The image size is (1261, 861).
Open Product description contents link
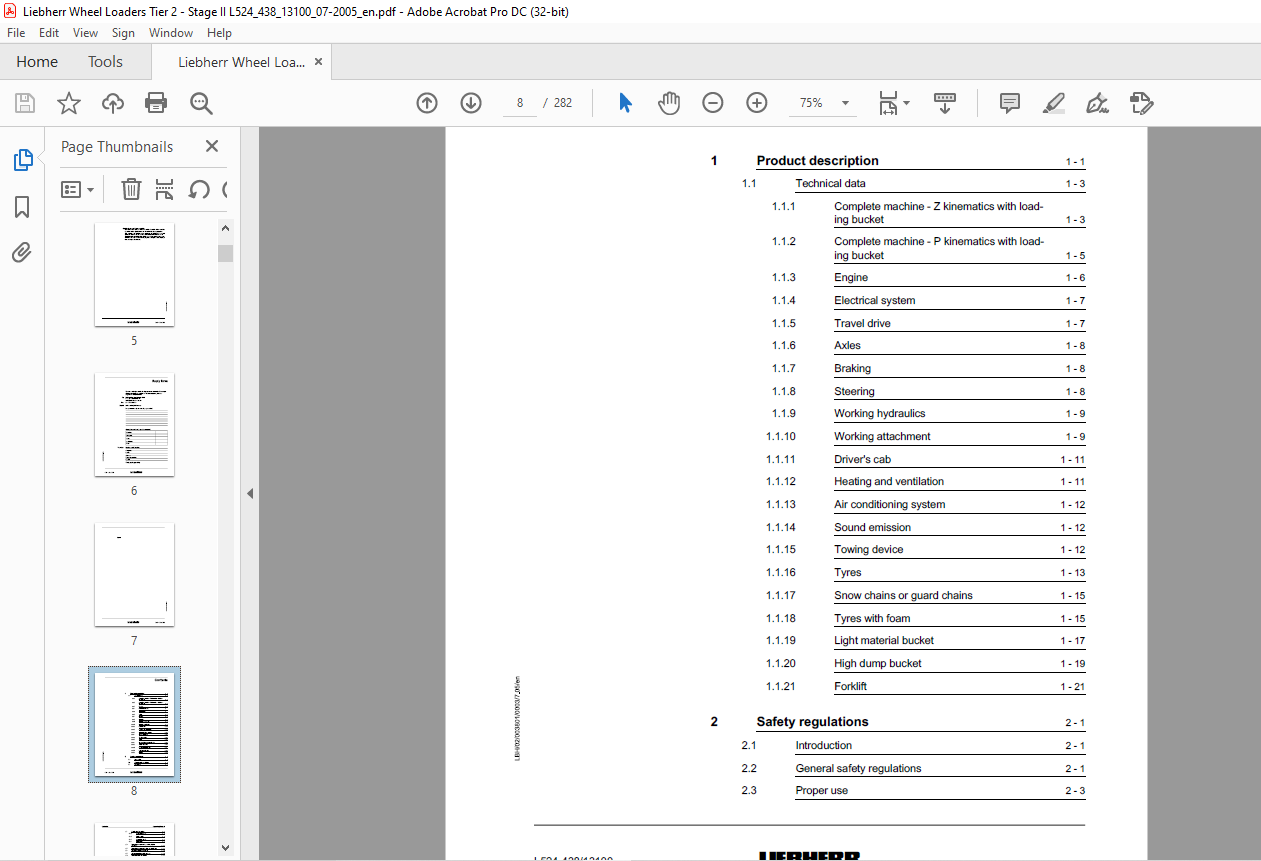click(x=818, y=161)
